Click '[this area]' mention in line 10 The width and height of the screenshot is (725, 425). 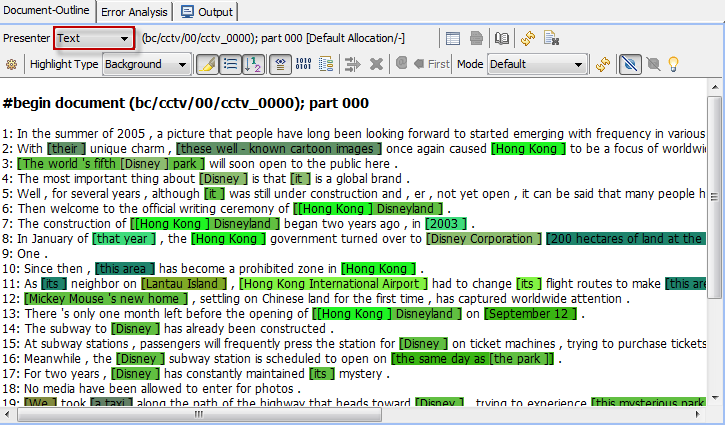click(x=125, y=269)
